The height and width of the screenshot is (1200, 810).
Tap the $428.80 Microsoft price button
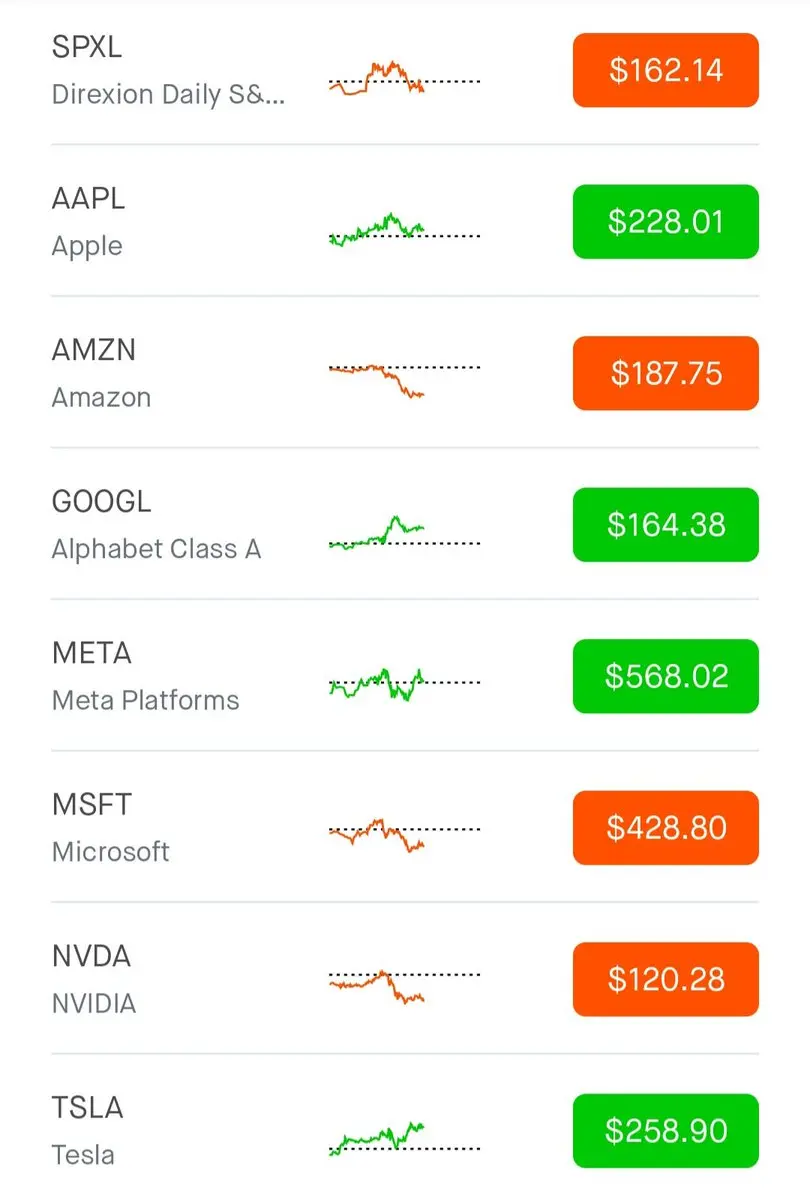[x=666, y=828]
